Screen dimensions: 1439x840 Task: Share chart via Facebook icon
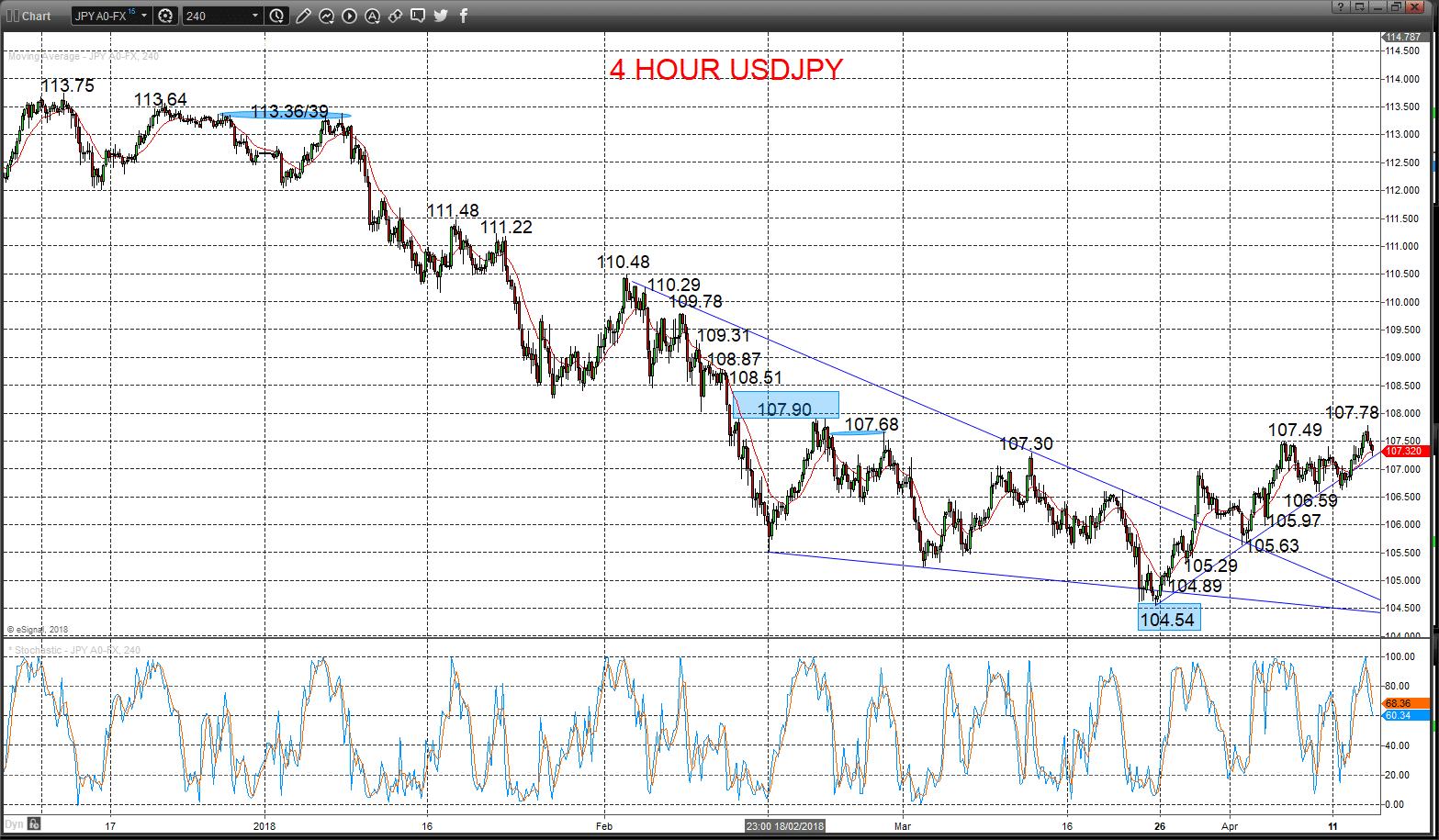[x=464, y=16]
